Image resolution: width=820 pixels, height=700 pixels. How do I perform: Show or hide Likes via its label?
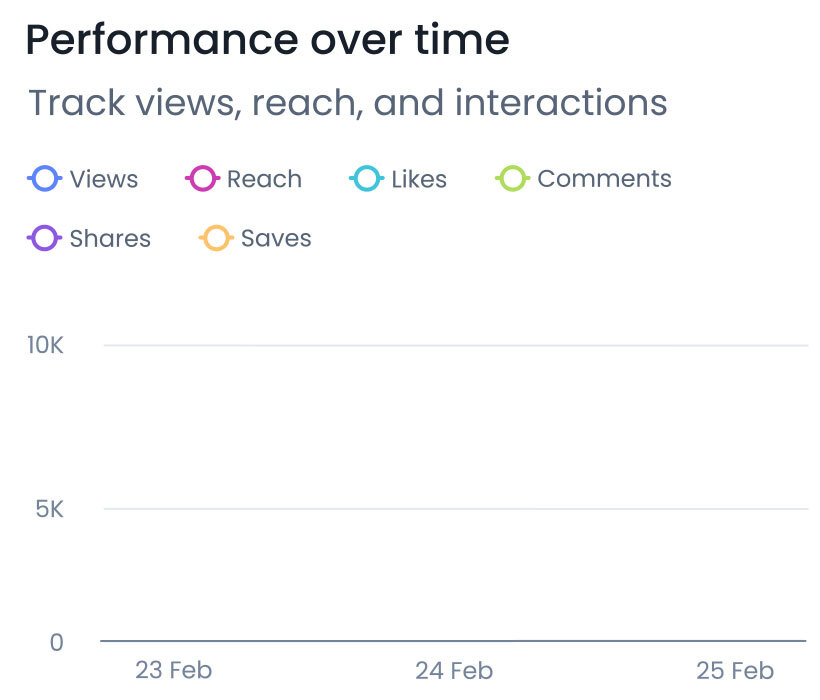(419, 179)
